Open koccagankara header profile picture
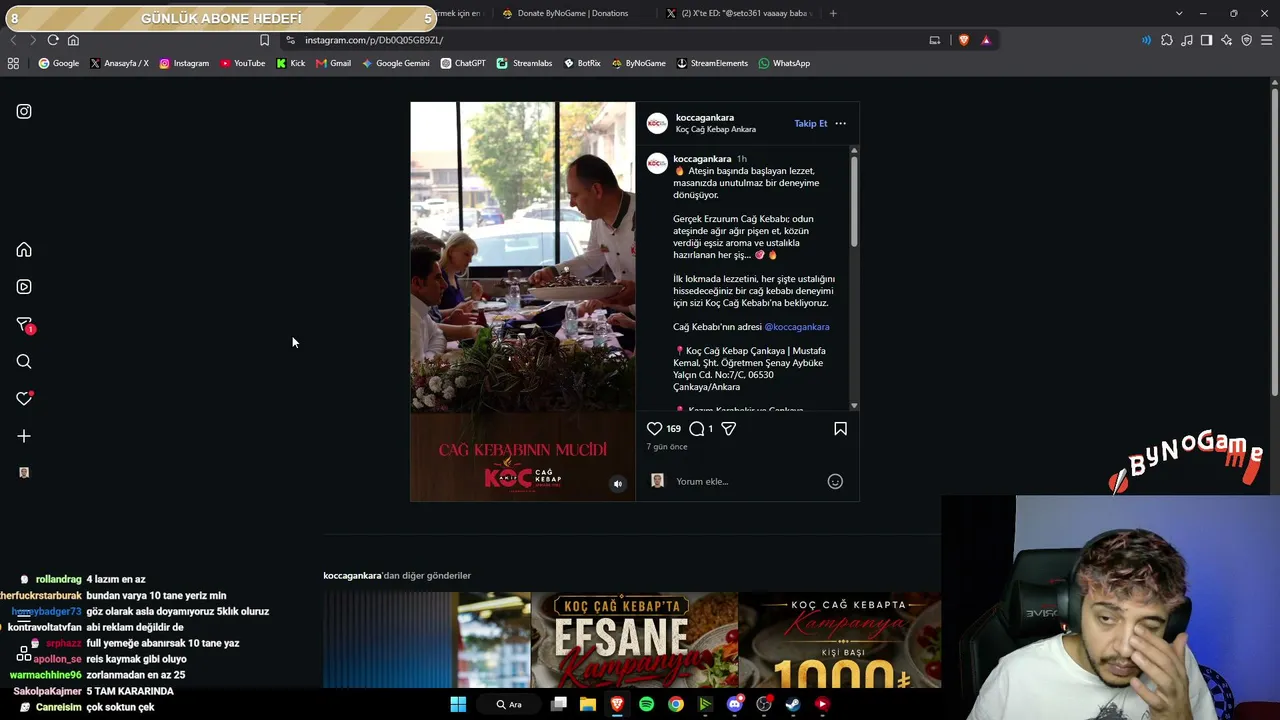The width and height of the screenshot is (1280, 720). 657,123
